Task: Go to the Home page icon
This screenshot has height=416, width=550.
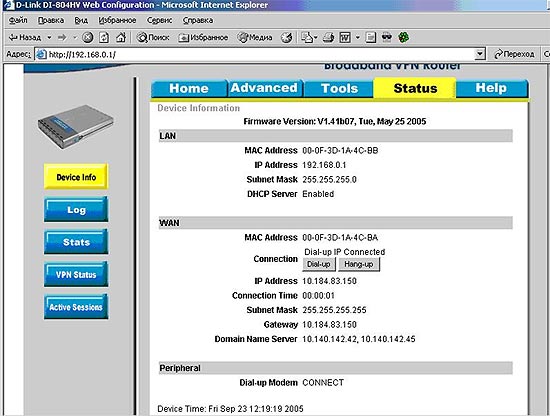Action: 121,37
